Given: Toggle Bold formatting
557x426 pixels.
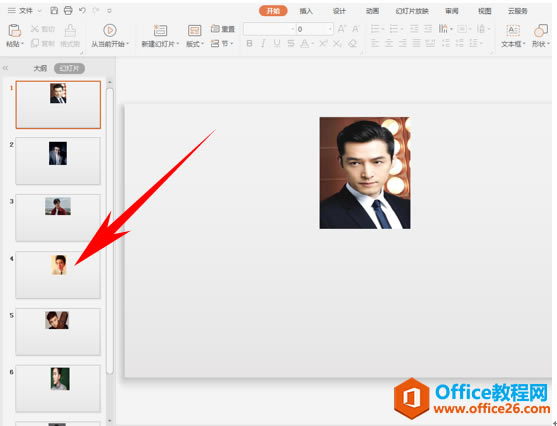Looking at the screenshot, I should [249, 43].
